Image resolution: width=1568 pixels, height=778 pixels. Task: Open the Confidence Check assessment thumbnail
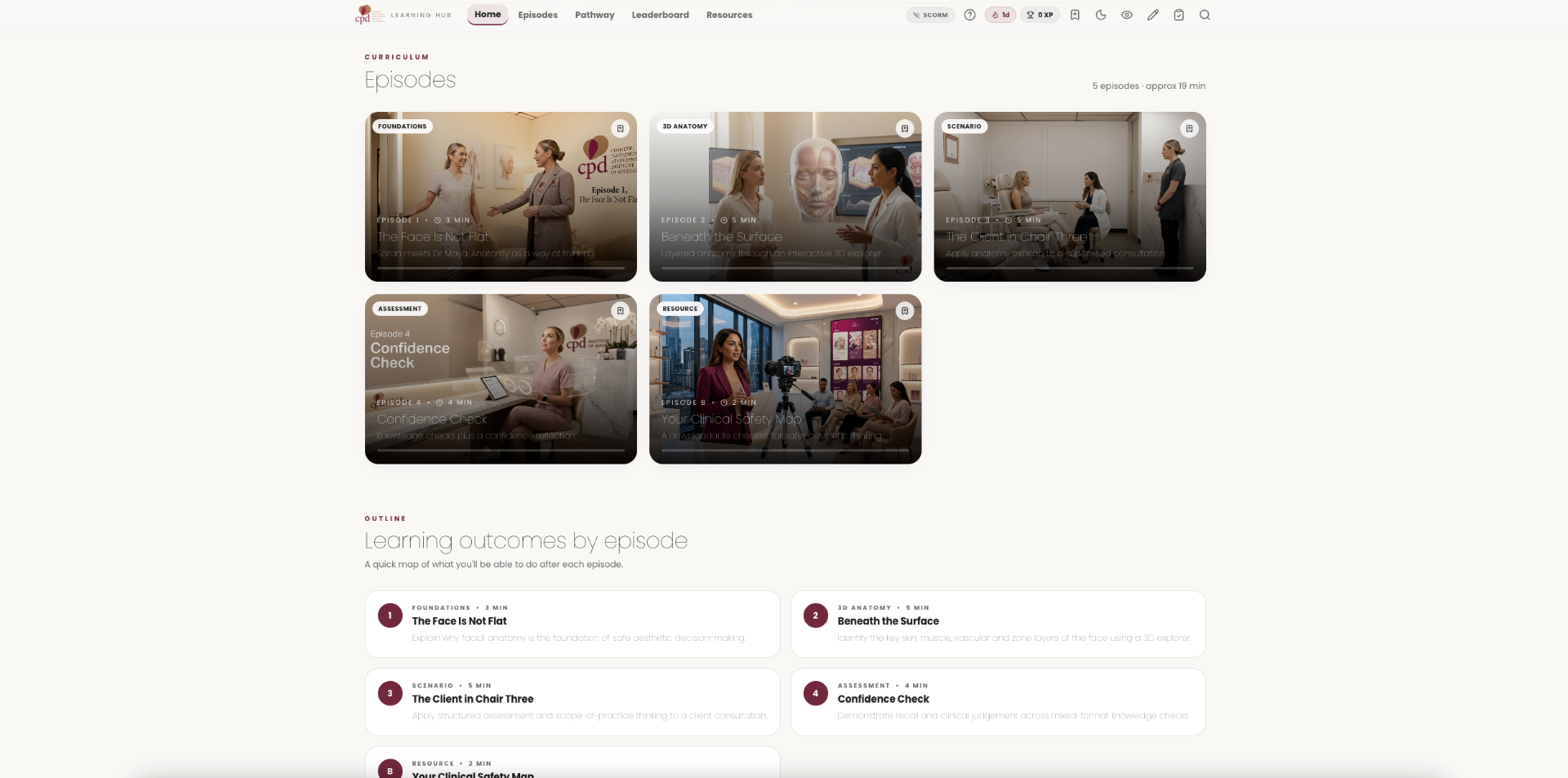pyautogui.click(x=501, y=379)
